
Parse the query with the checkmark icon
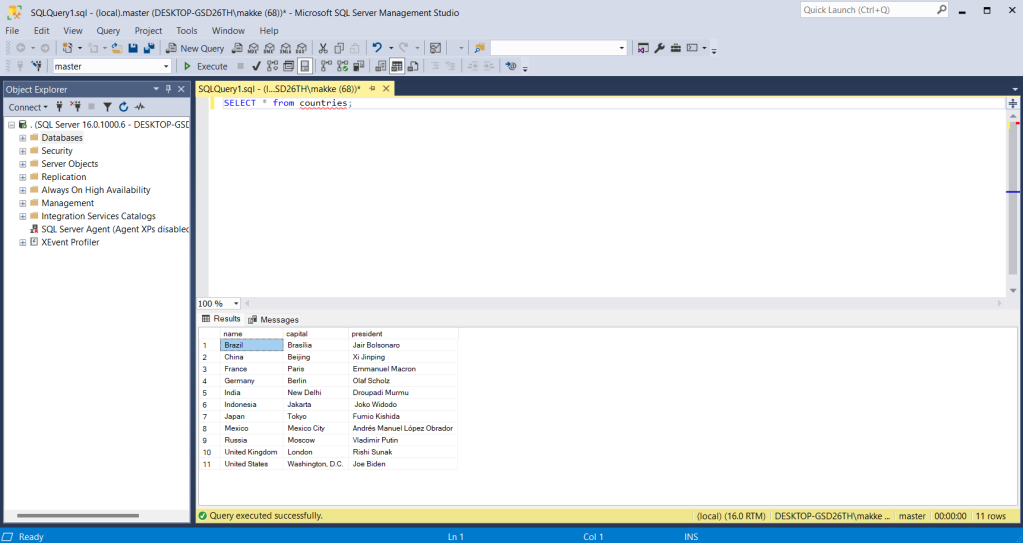point(256,66)
